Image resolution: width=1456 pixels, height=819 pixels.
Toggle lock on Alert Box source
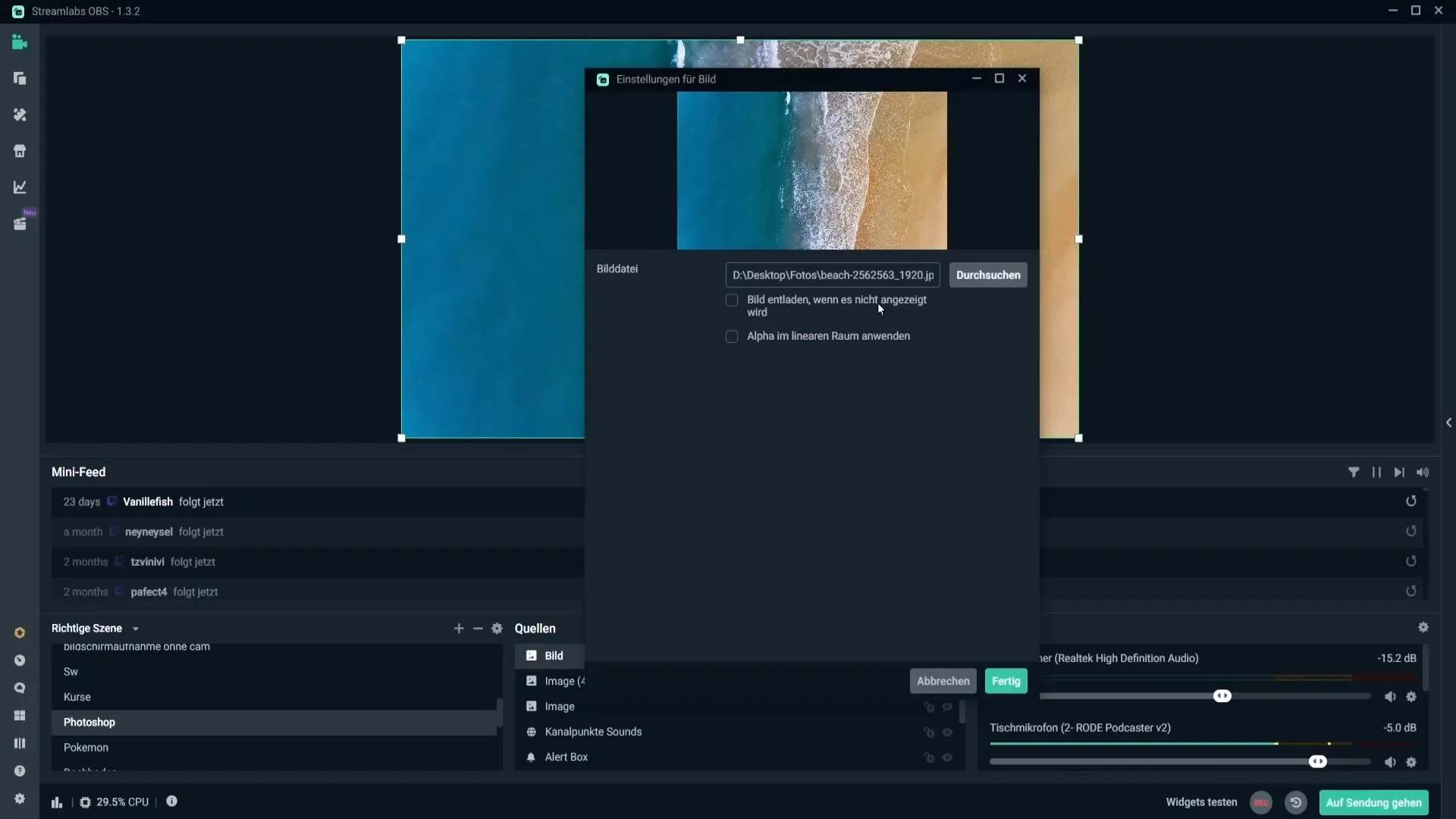coord(929,758)
